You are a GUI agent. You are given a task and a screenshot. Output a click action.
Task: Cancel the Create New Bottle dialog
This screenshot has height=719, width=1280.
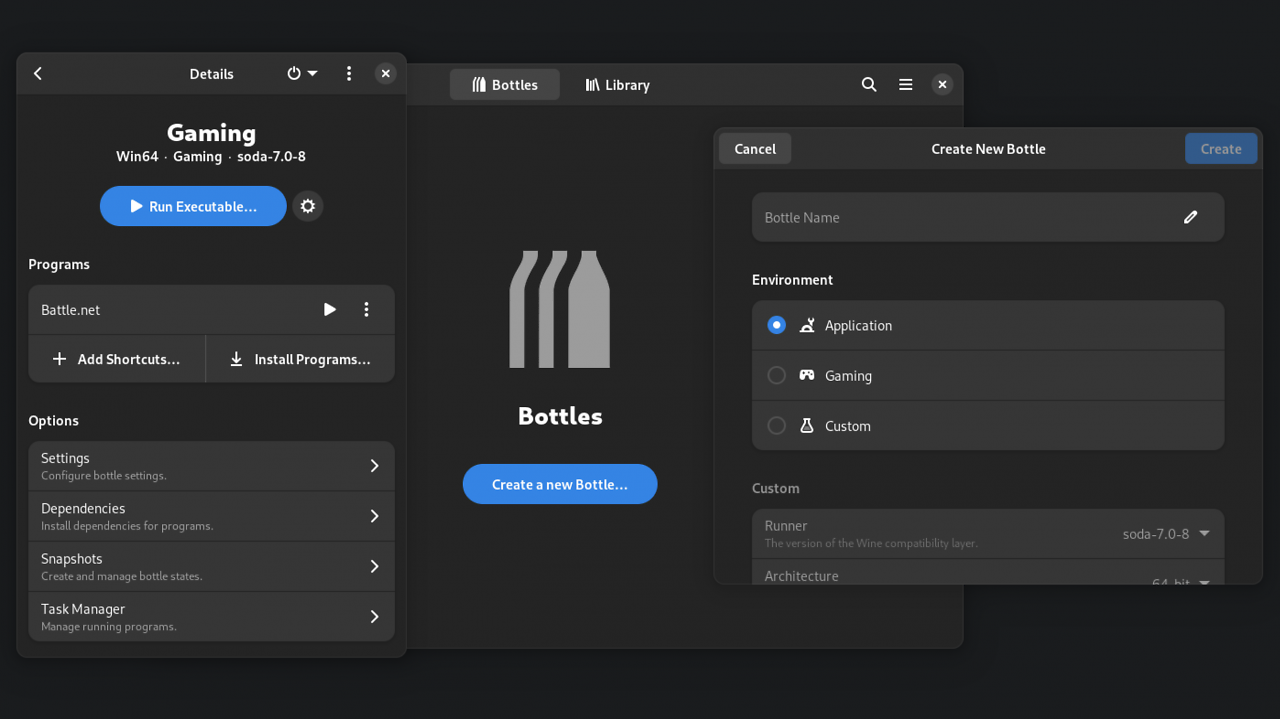coord(755,149)
